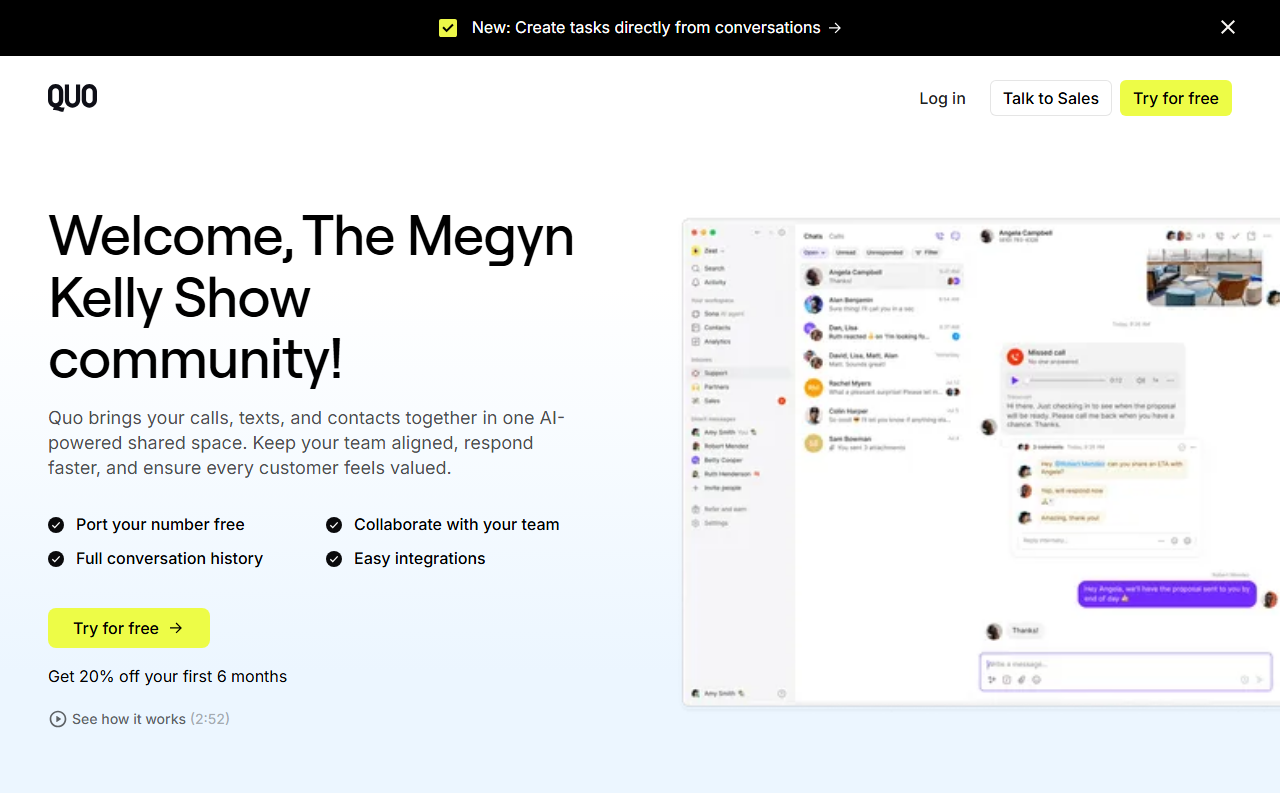Select the Unresponded filter chip in preview
Screen dimensions: 1280x800
(x=885, y=253)
